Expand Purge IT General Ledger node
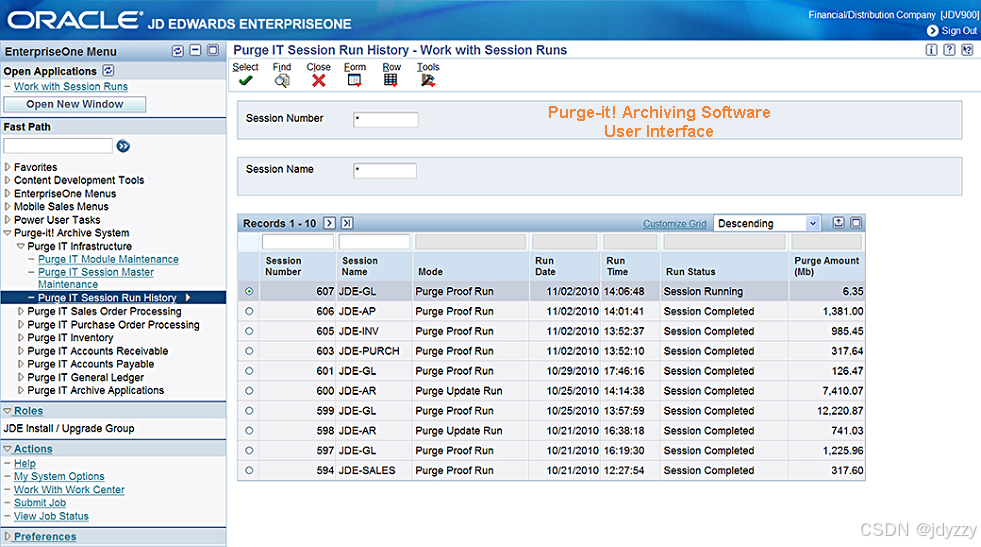Viewport: 981px width, 547px height. point(21,377)
